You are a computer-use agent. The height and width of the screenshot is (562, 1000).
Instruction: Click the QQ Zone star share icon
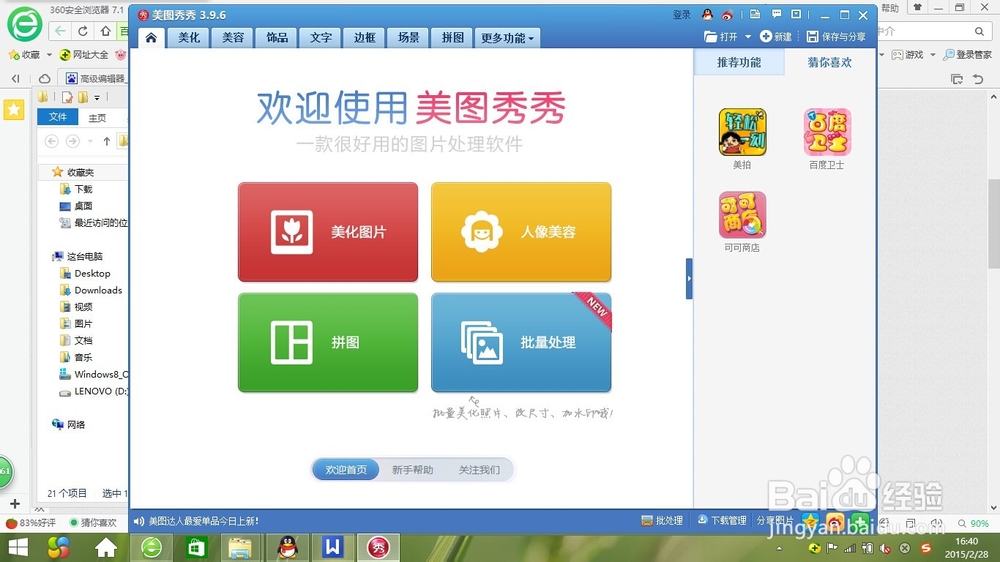point(810,521)
